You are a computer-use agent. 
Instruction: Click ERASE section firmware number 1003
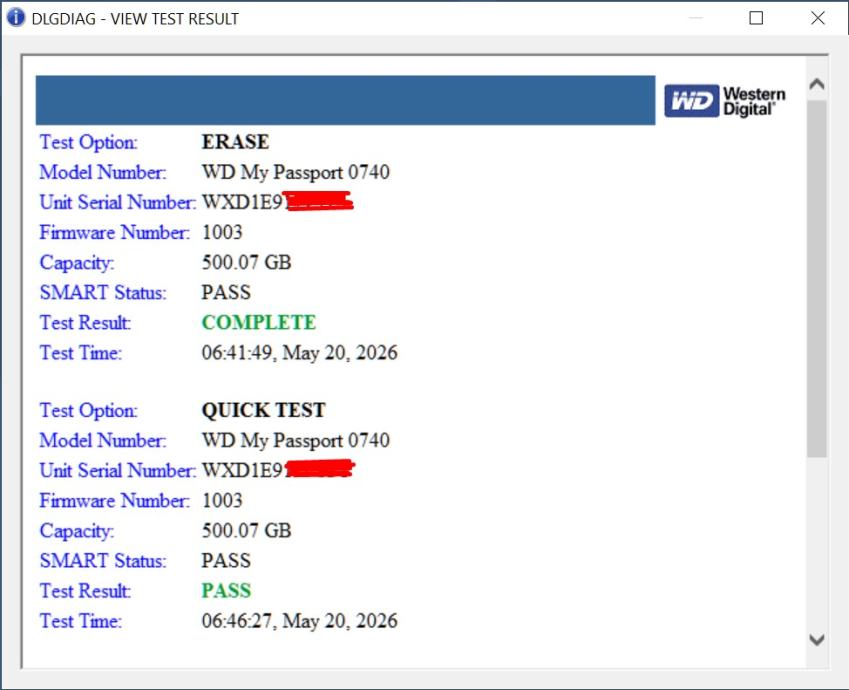[x=222, y=232]
